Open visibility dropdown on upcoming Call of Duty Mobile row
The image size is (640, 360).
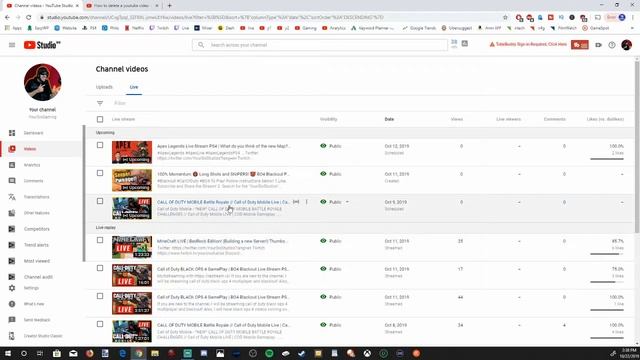[347, 202]
